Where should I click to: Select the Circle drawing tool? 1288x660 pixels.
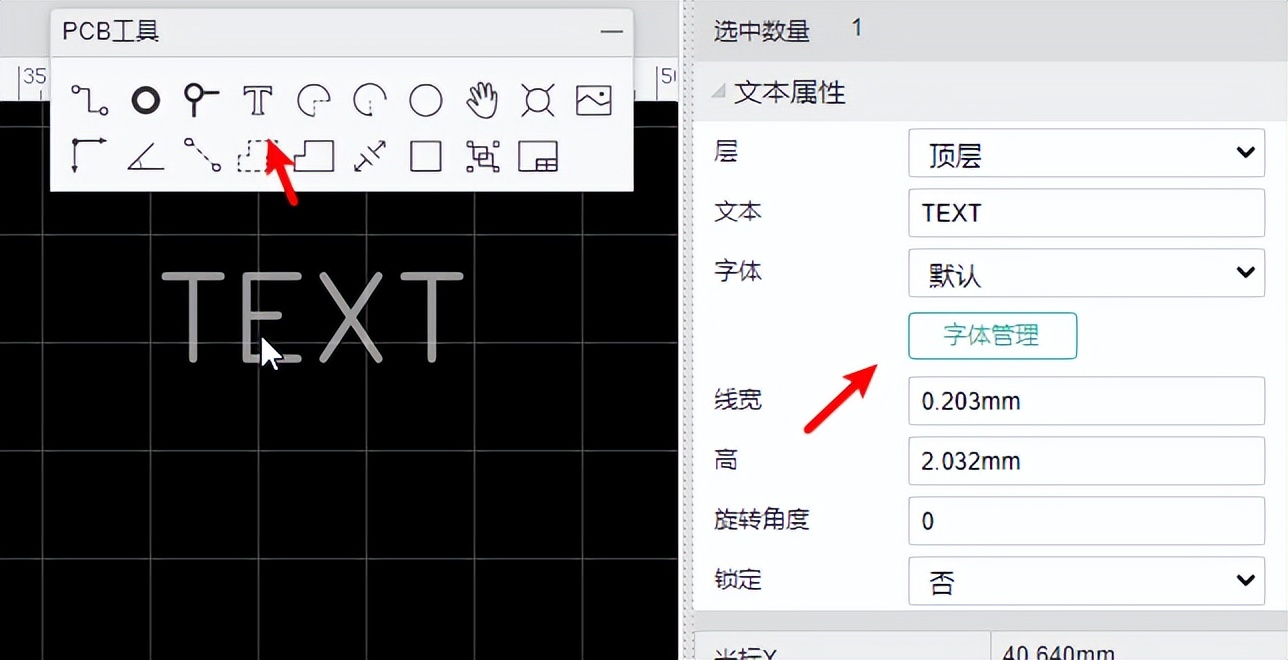[425, 100]
